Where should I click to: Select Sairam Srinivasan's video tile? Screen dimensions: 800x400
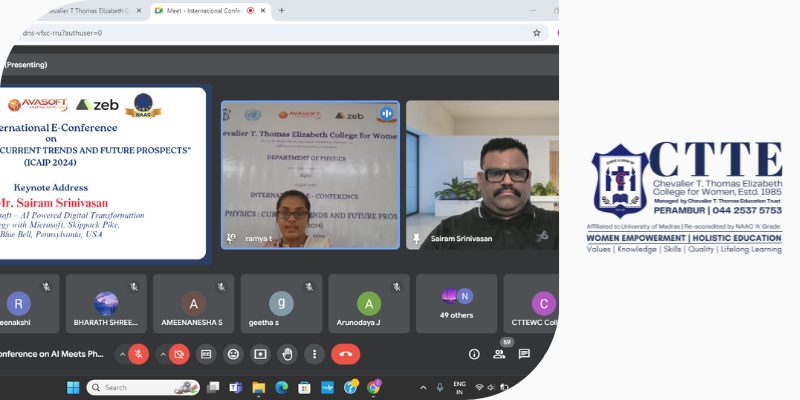(483, 175)
